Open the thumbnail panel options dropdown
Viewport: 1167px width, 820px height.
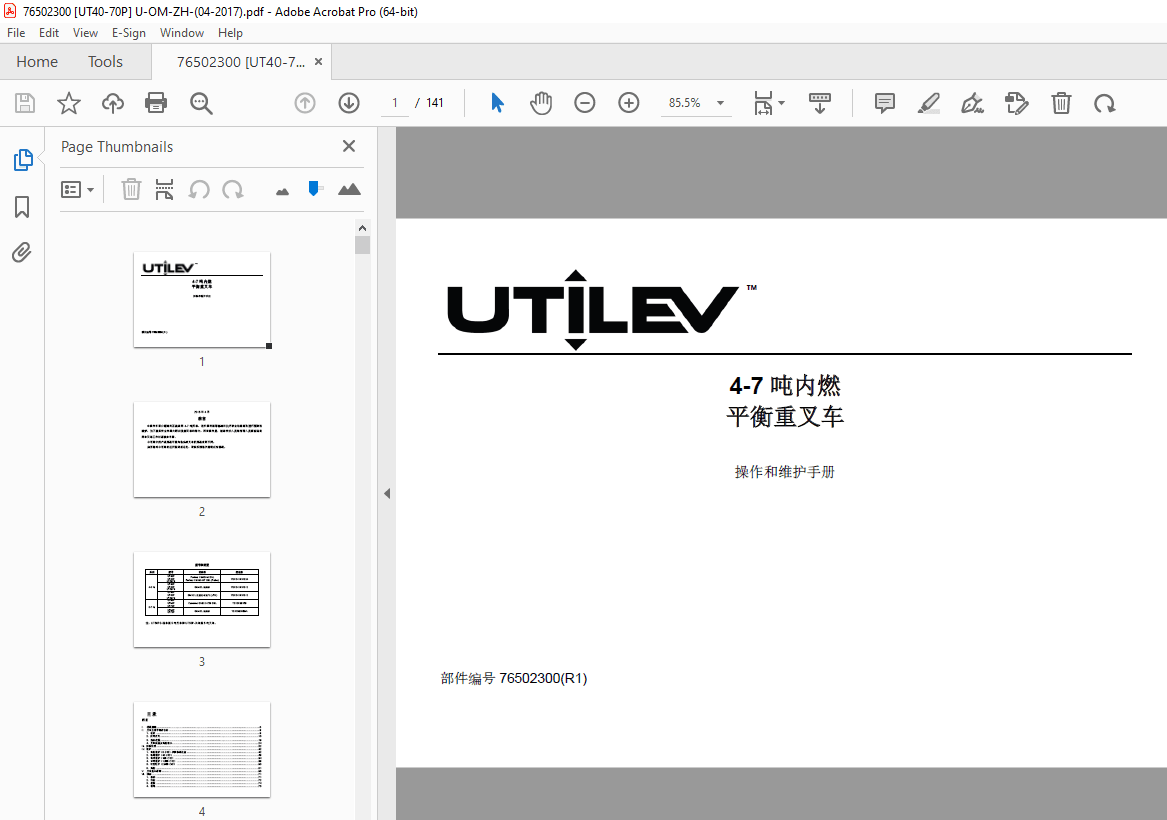pyautogui.click(x=77, y=189)
